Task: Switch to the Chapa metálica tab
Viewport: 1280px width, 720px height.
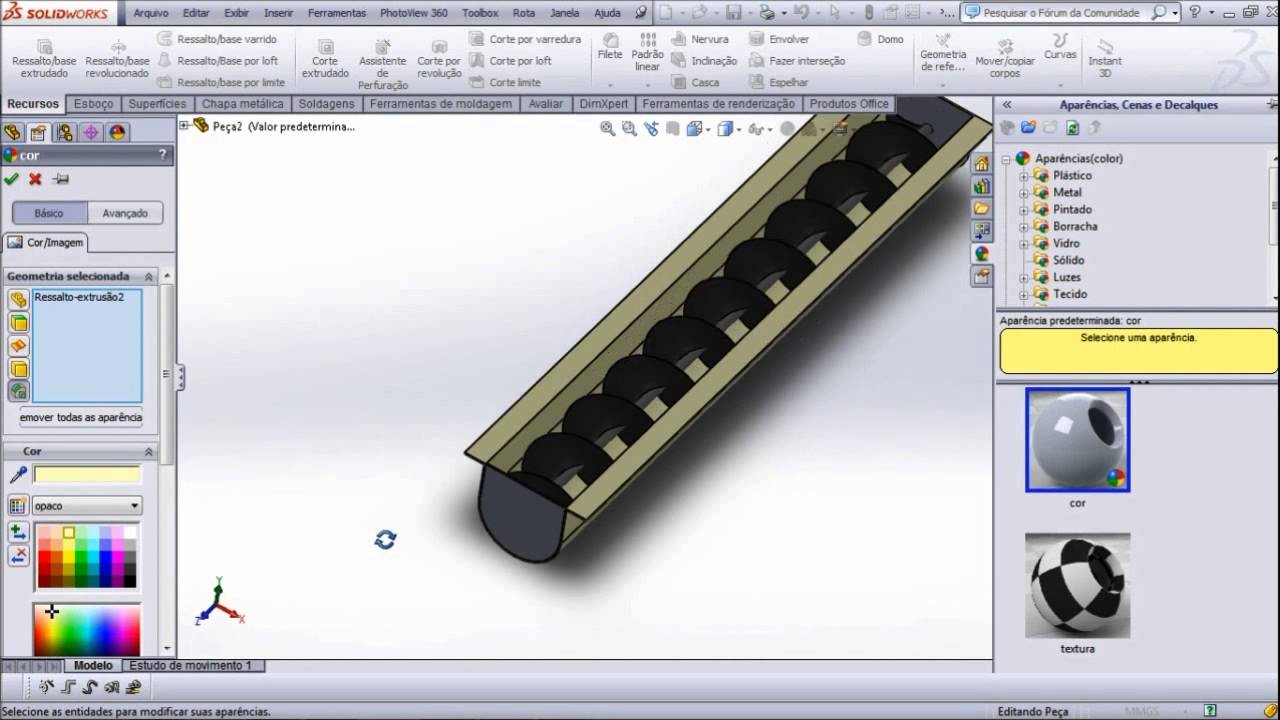Action: click(243, 104)
